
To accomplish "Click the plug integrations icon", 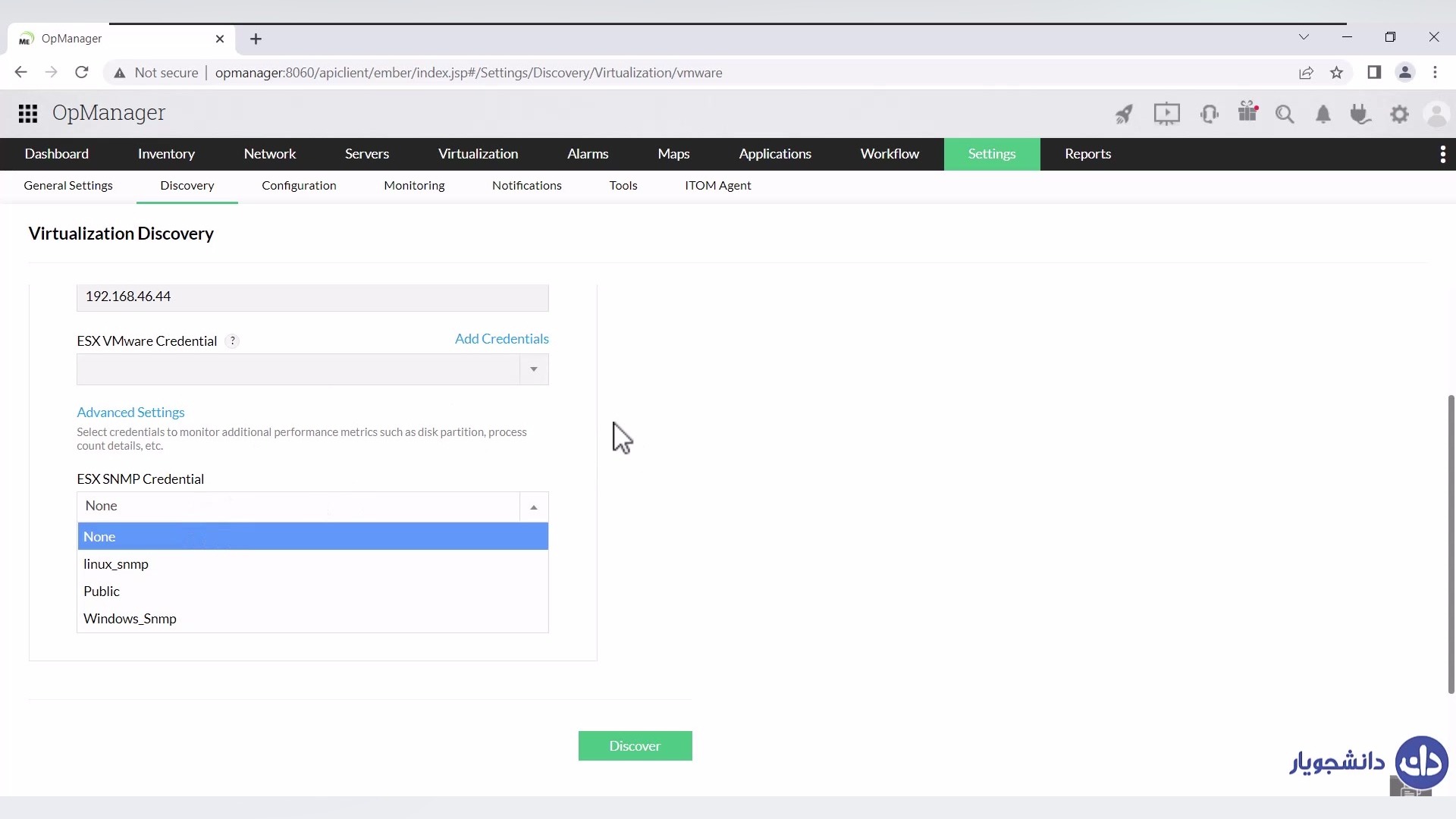I will [x=1360, y=115].
